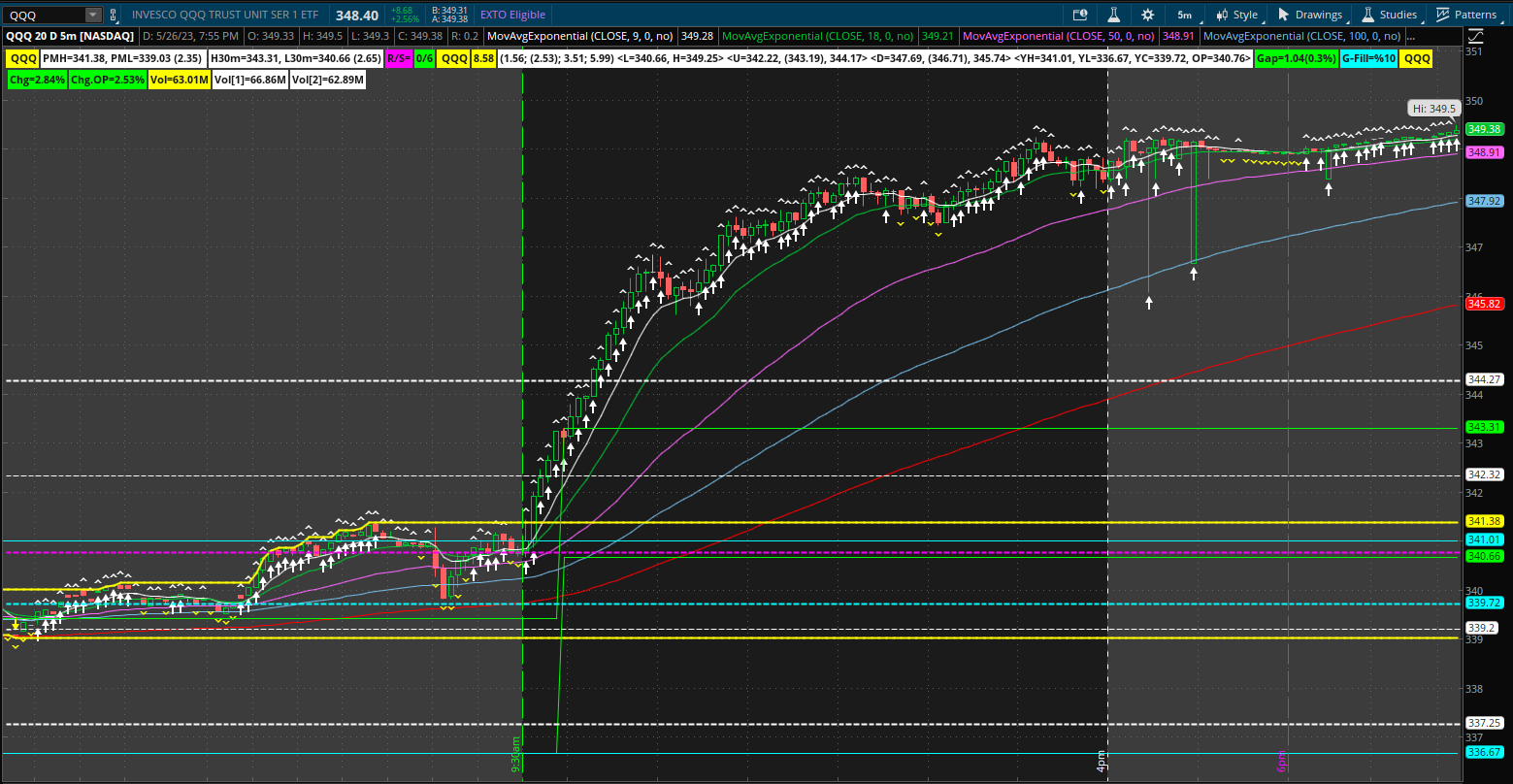
Task: Open chart settings gear icon
Action: [x=1148, y=15]
